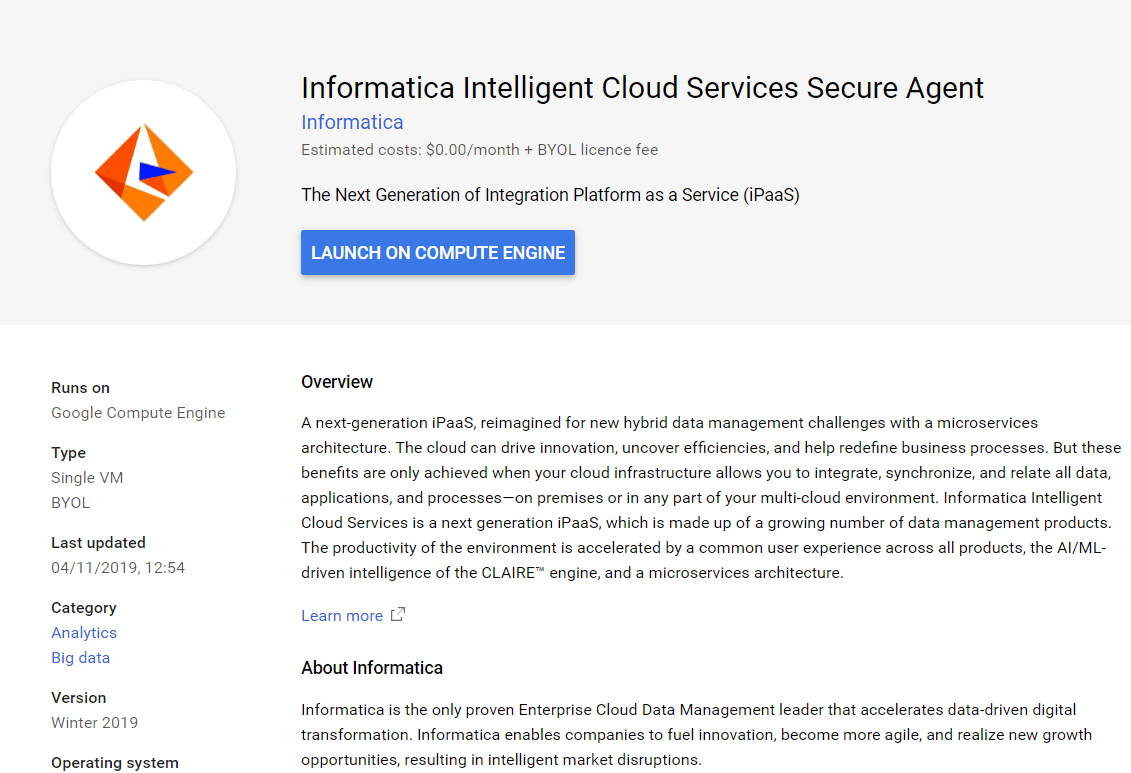The width and height of the screenshot is (1131, 773).
Task: Click the external link icon beside Learn more
Action: point(397,614)
